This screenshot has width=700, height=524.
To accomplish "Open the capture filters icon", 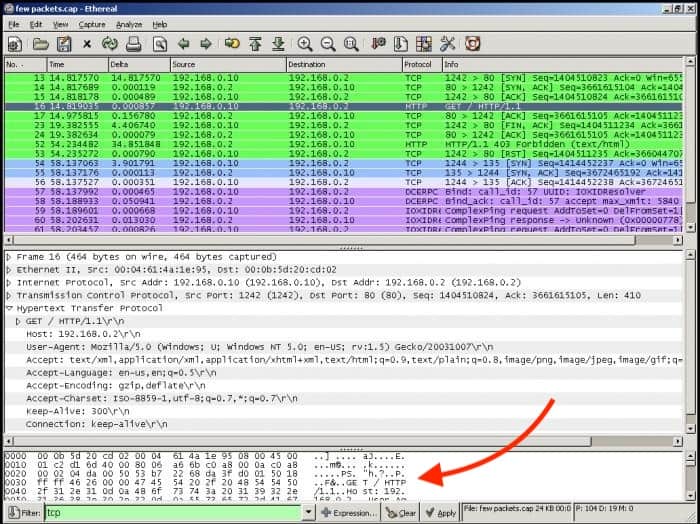I will point(379,44).
